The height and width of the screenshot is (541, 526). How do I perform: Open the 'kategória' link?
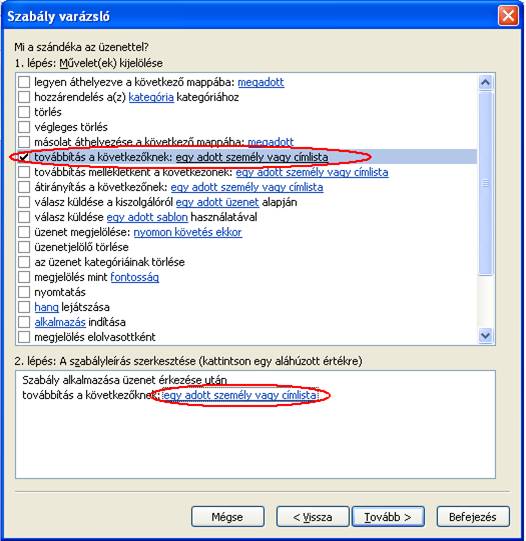coord(151,97)
